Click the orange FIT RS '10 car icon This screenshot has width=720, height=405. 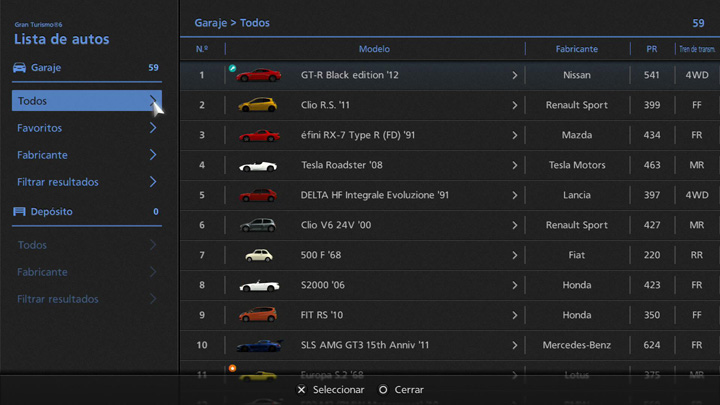click(x=258, y=315)
